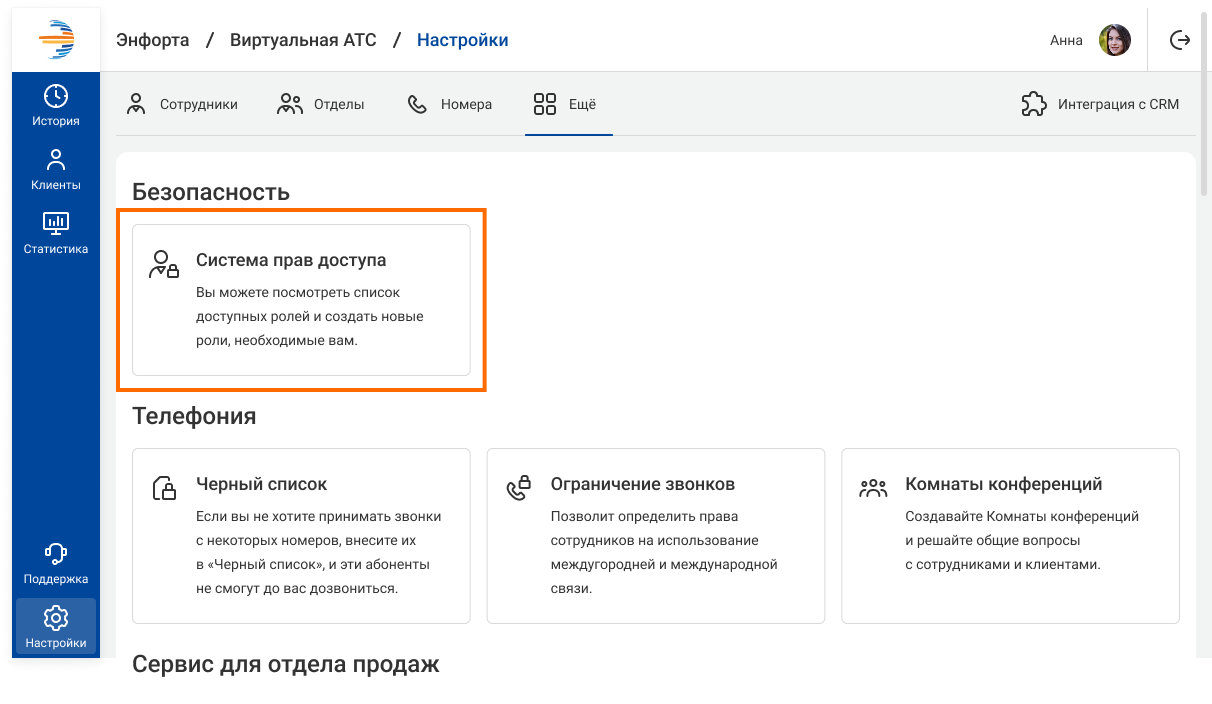Viewport: 1212px width, 704px height.
Task: Open Комнаты конференций card
Action: tap(1010, 535)
